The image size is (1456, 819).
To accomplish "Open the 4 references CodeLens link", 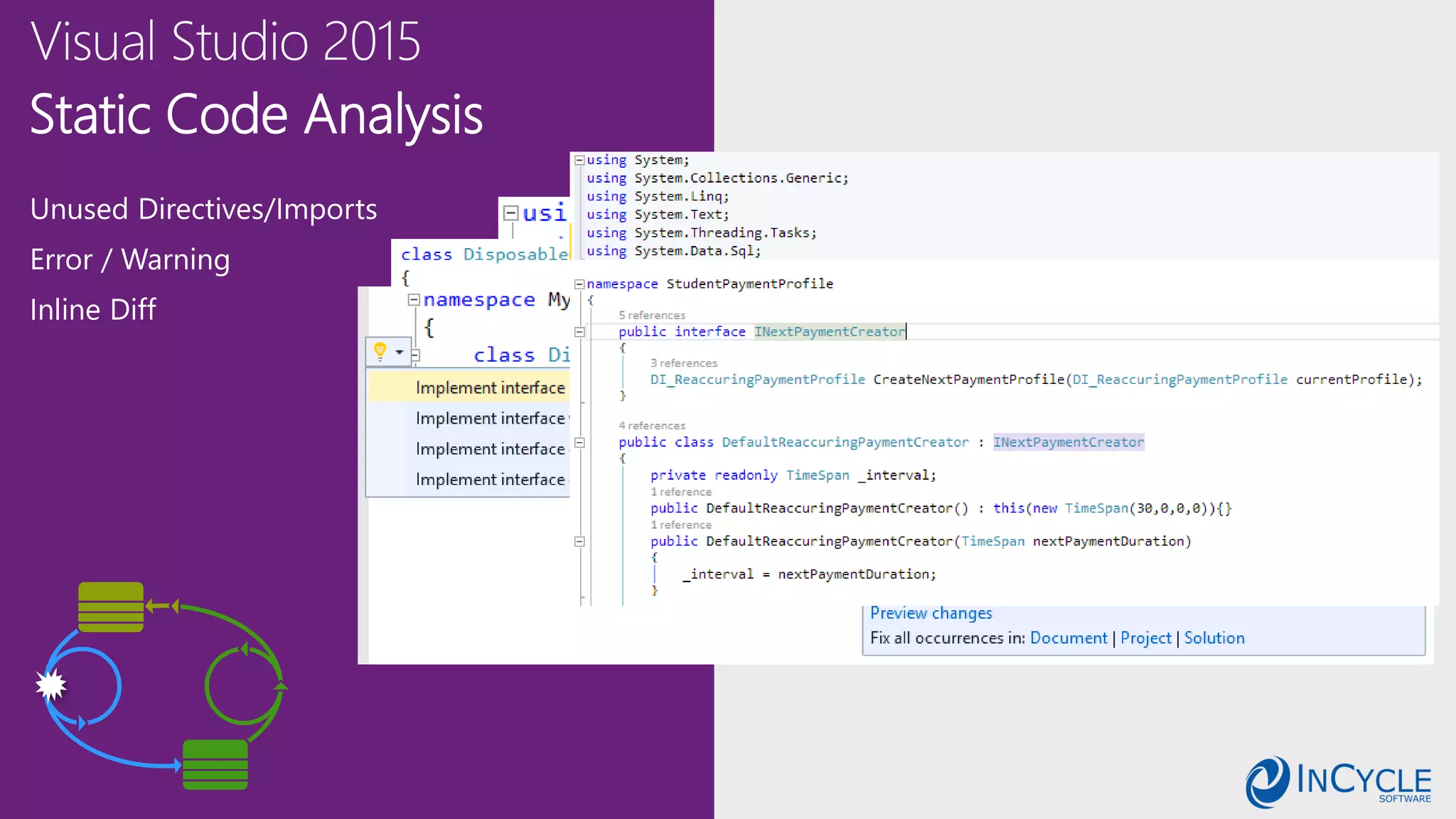I will tap(652, 426).
